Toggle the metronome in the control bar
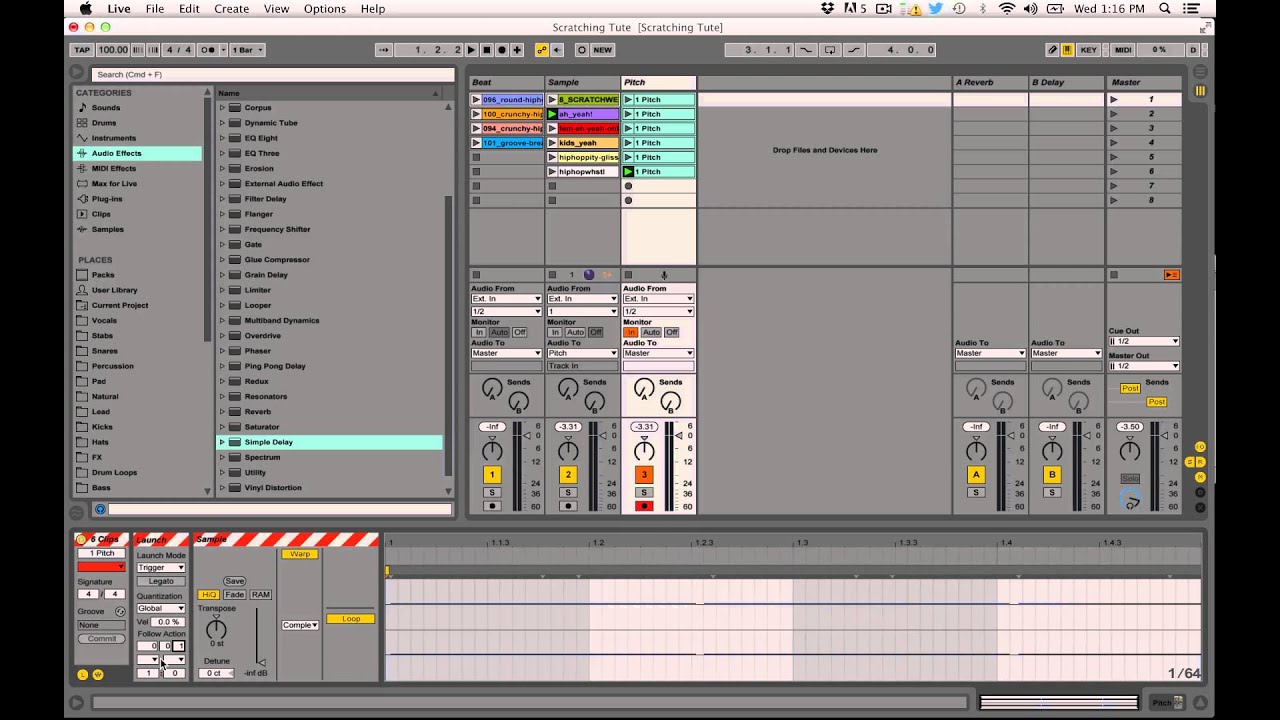1280x720 pixels. [208, 50]
